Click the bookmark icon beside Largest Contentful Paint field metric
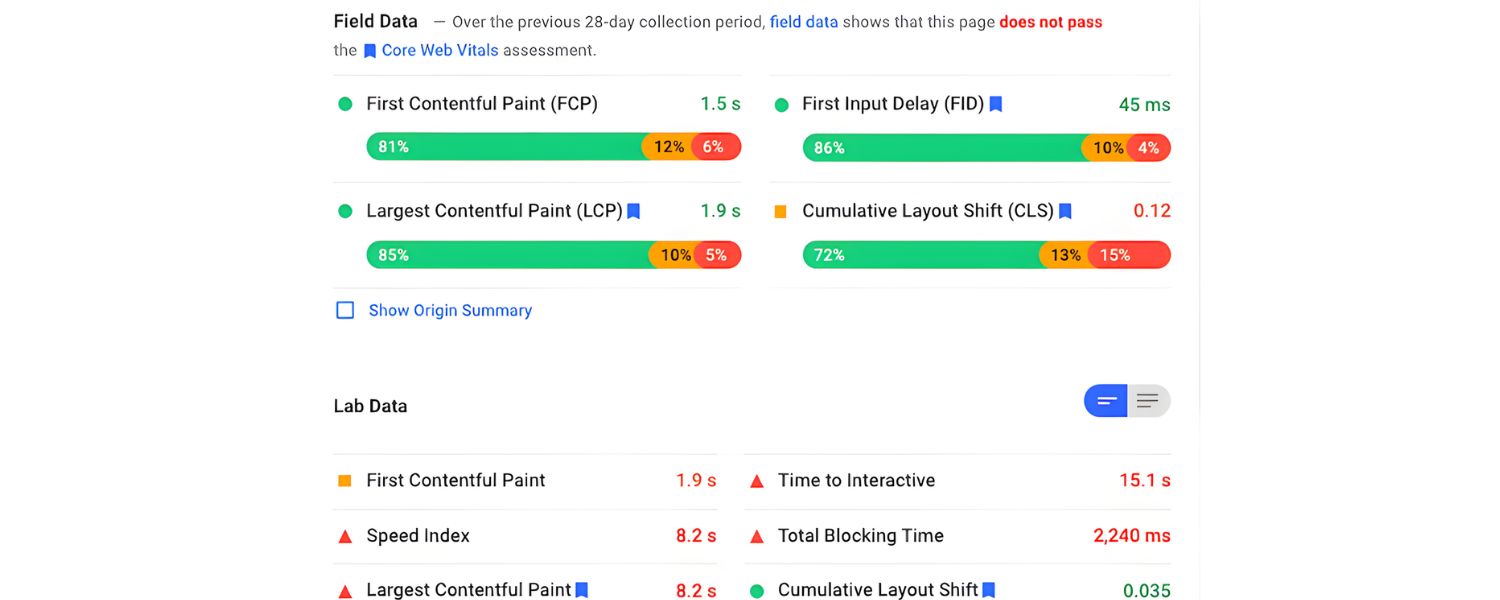This screenshot has height=600, width=1500. pos(633,211)
